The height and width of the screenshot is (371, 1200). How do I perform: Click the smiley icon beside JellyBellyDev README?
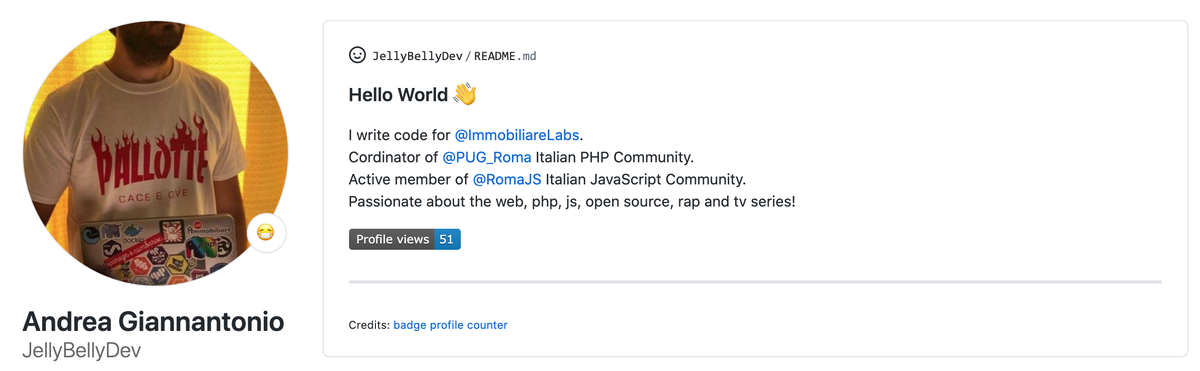coord(357,55)
